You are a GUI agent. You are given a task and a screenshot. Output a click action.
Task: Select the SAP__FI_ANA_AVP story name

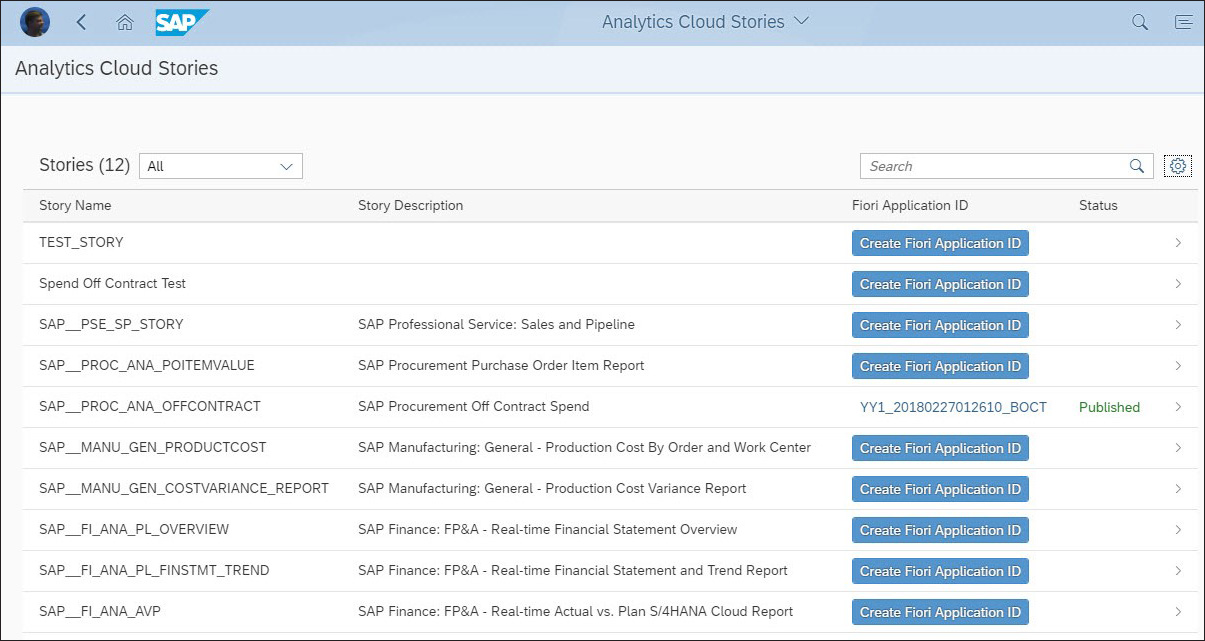coord(100,611)
